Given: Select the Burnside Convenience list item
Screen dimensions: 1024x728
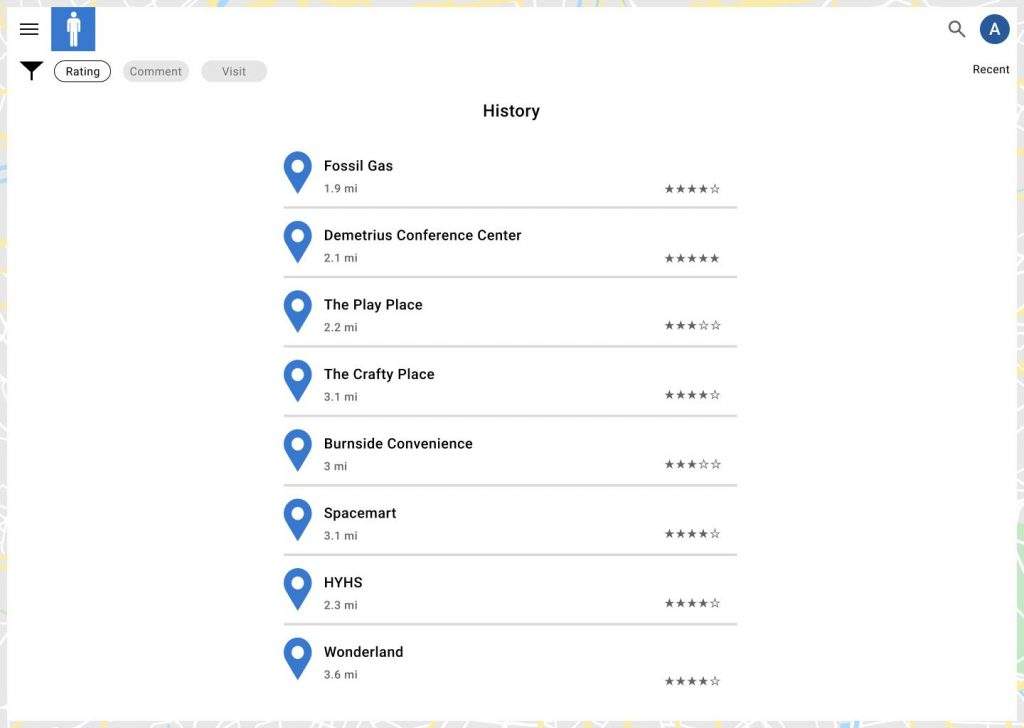Looking at the screenshot, I should (510, 453).
